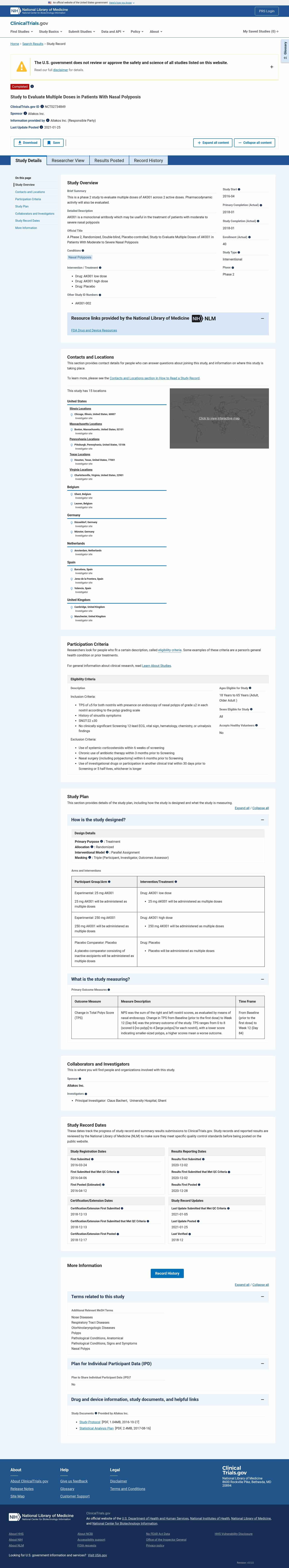Collapse the 'How is the study designed?' section

click(x=262, y=820)
